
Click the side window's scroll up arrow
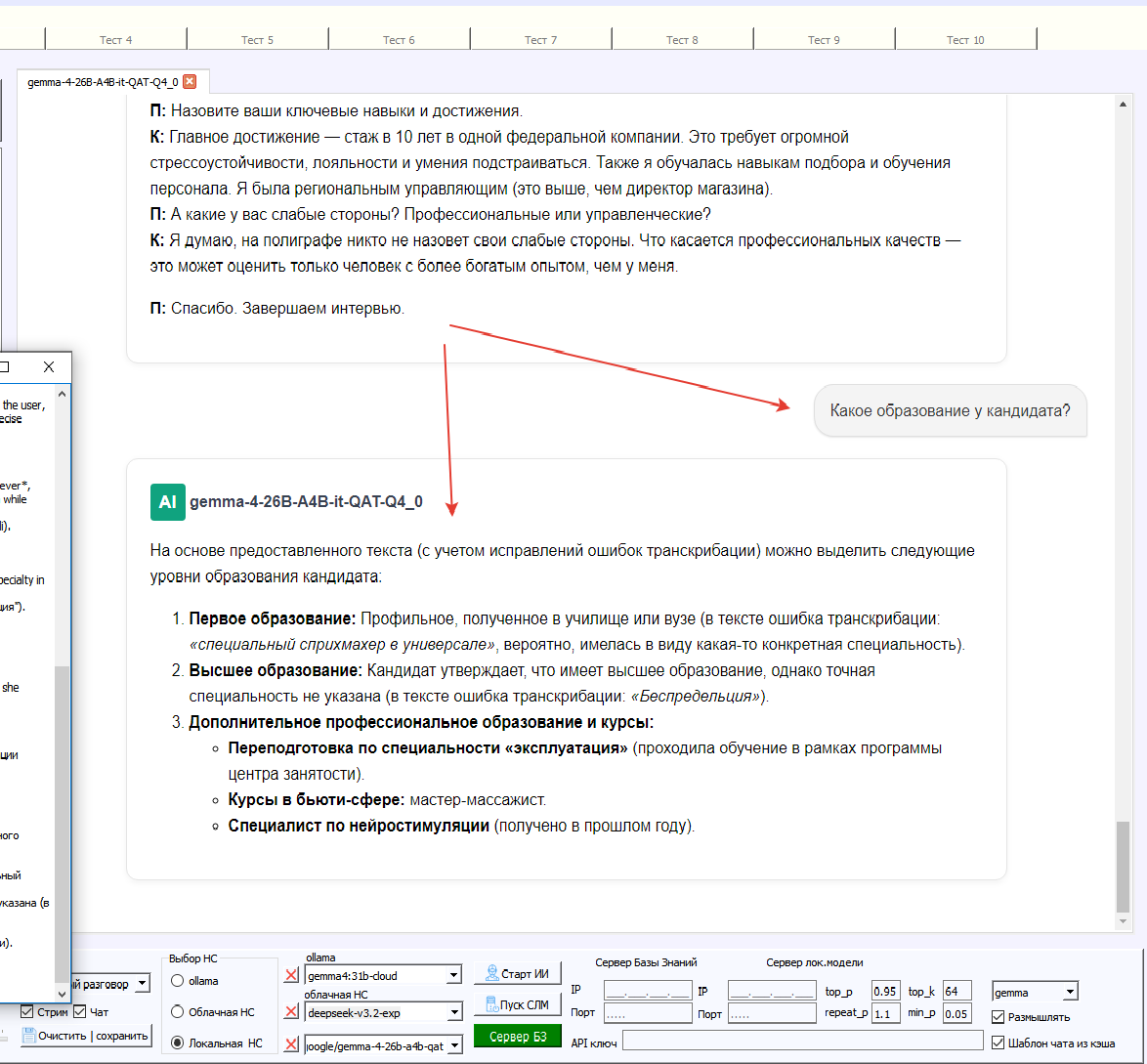(63, 394)
